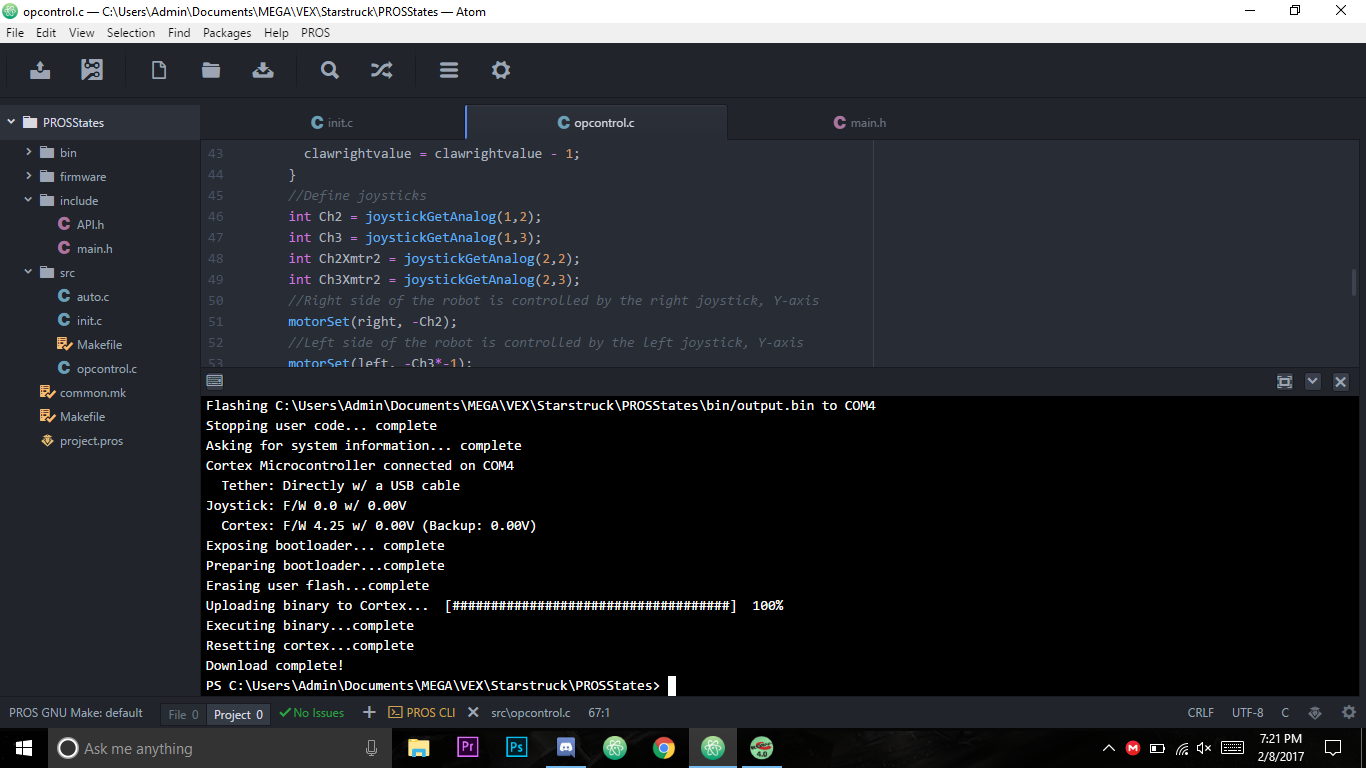
Task: Open the Packages menu
Action: tap(227, 32)
